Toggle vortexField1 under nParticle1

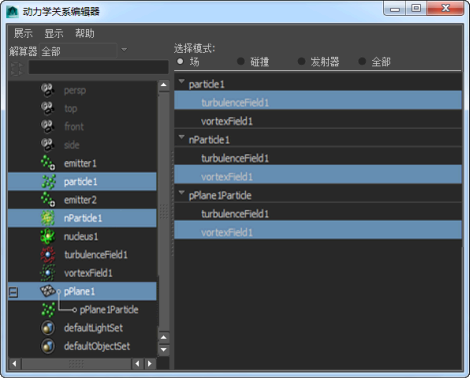(318, 174)
